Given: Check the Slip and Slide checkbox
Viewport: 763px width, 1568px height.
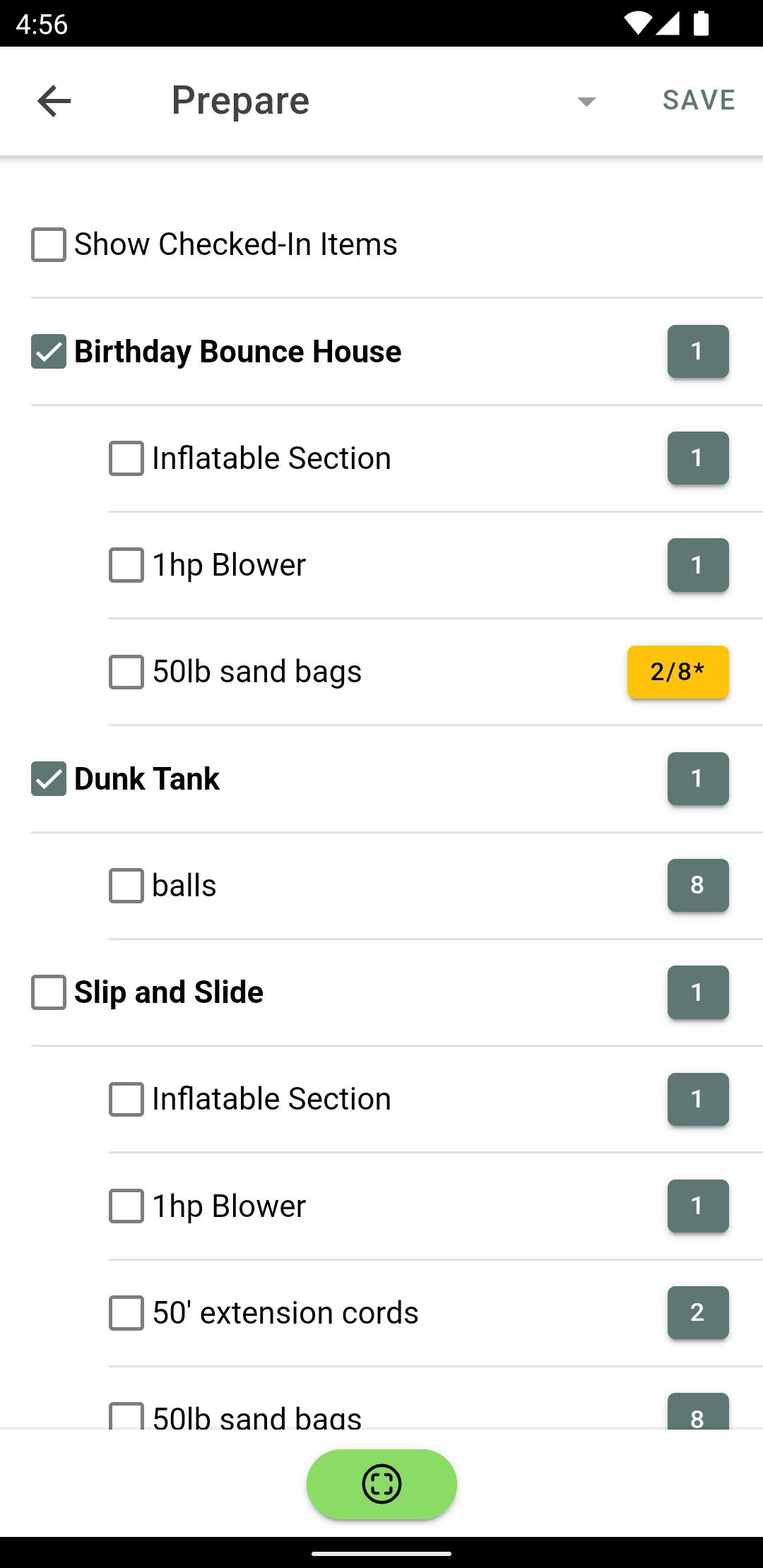Looking at the screenshot, I should [49, 992].
